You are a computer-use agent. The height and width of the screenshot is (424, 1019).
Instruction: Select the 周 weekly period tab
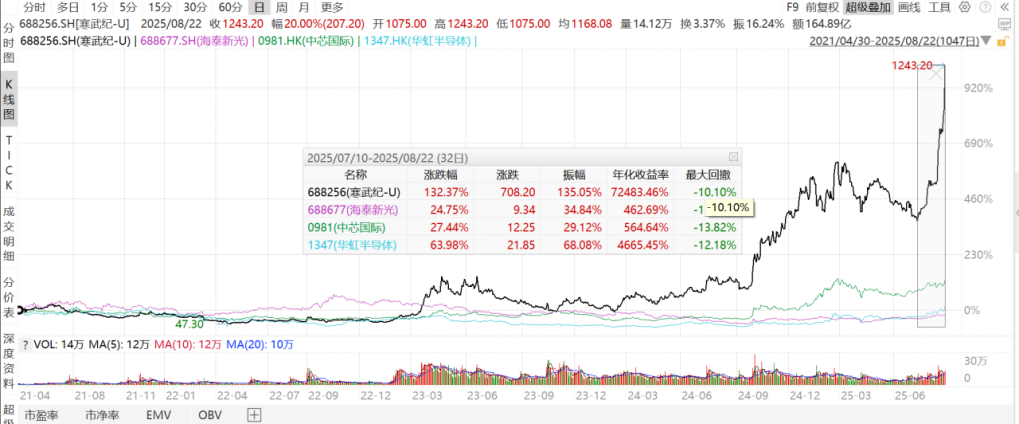point(281,8)
